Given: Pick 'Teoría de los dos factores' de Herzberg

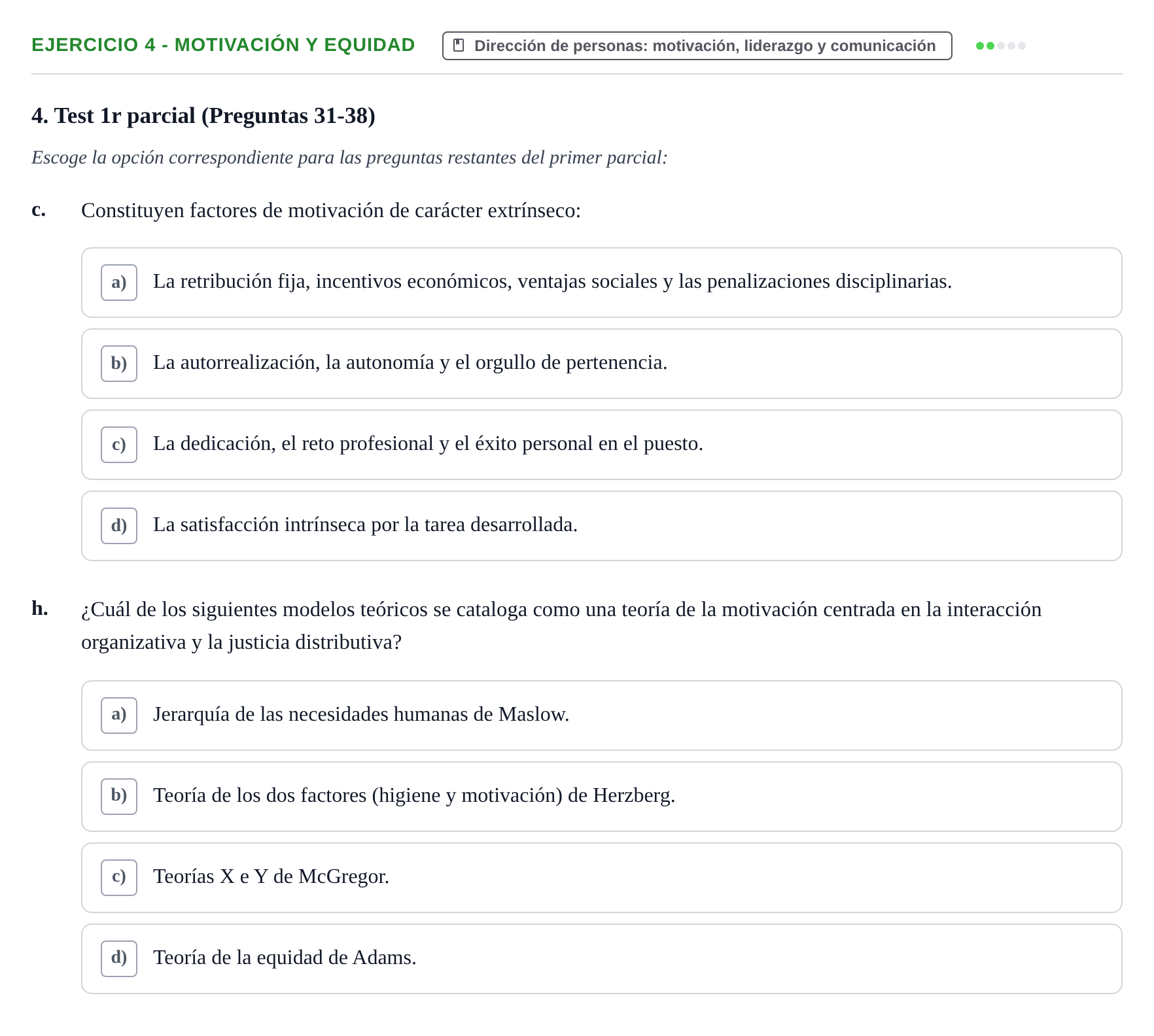Looking at the screenshot, I should point(601,797).
